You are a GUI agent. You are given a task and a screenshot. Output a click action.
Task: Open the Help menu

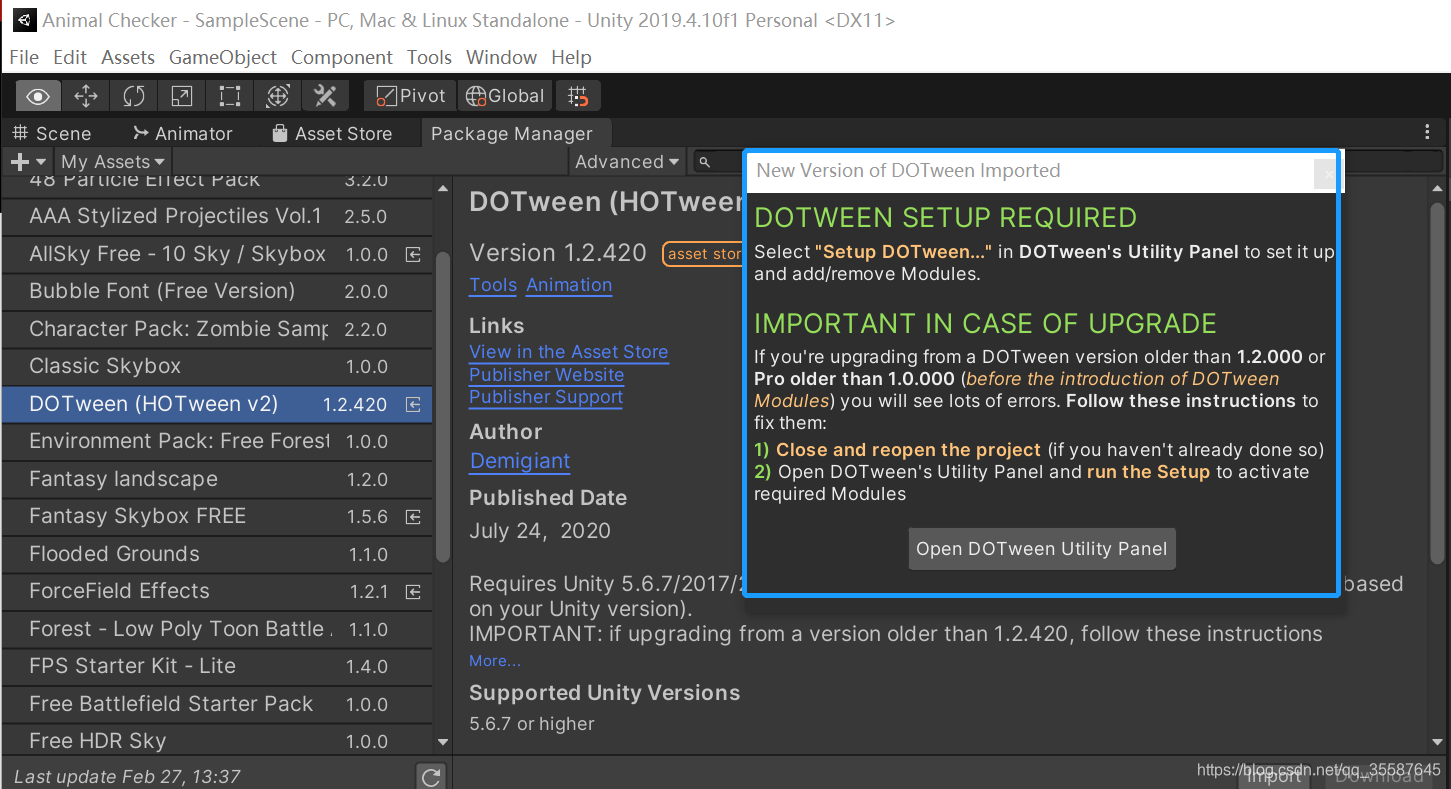point(571,57)
